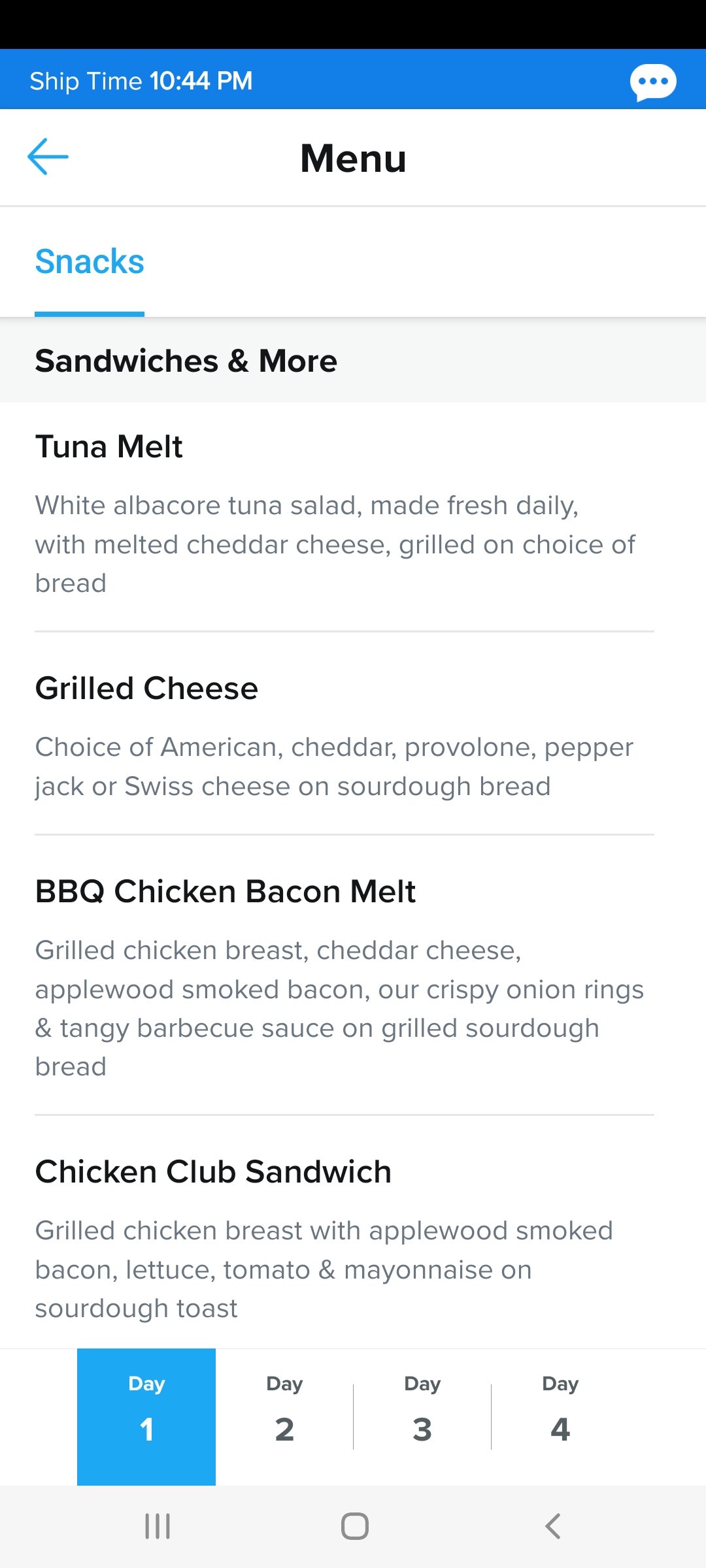Image resolution: width=706 pixels, height=1568 pixels.
Task: Open the Grilled Cheese item
Action: [345, 734]
